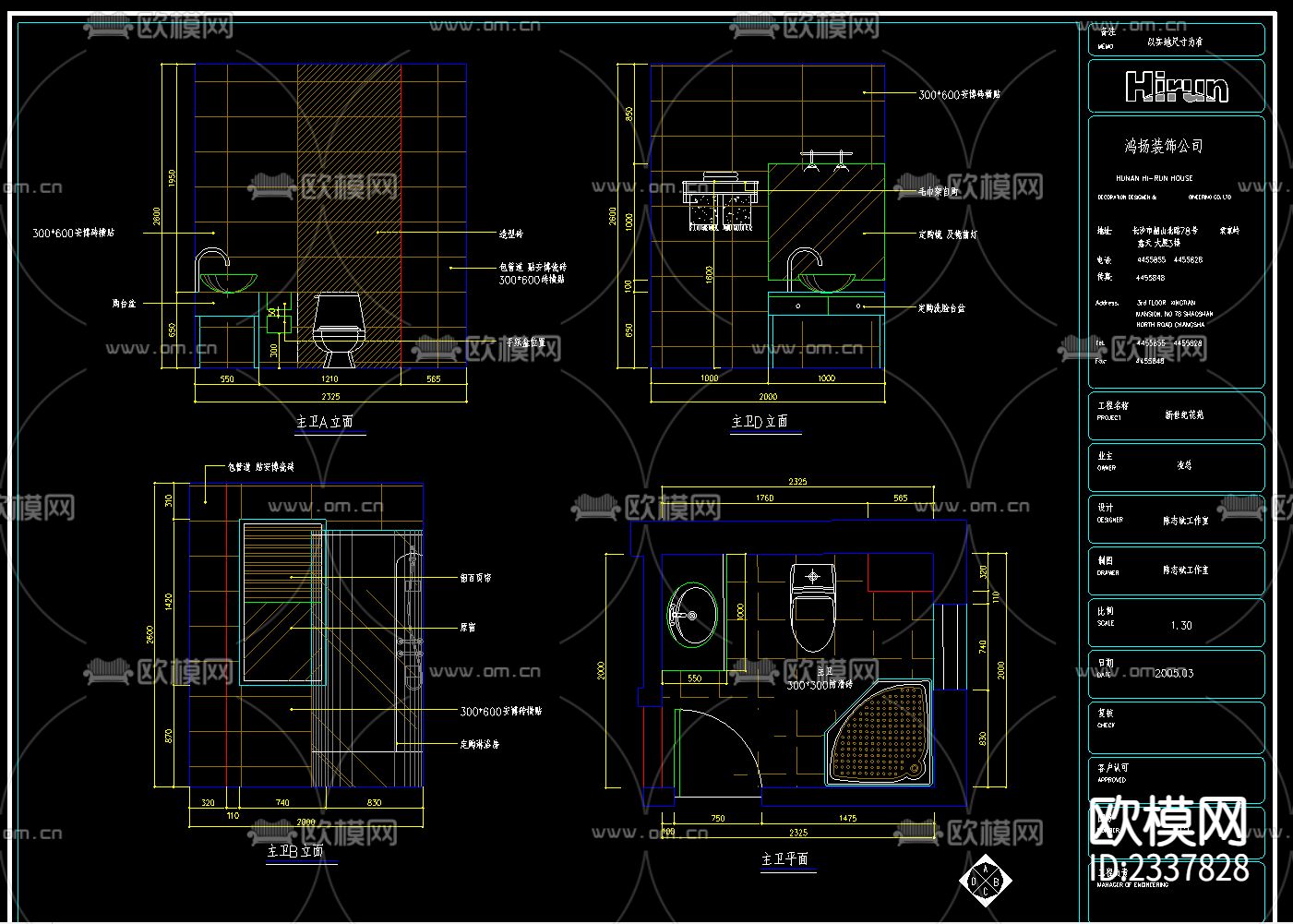
Task: Select the "主卫D立面" drawing title
Action: click(x=760, y=421)
